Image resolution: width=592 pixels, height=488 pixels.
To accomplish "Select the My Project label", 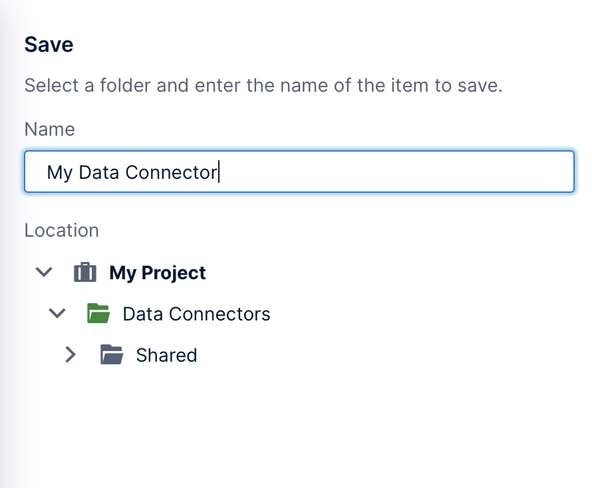I will pos(157,273).
